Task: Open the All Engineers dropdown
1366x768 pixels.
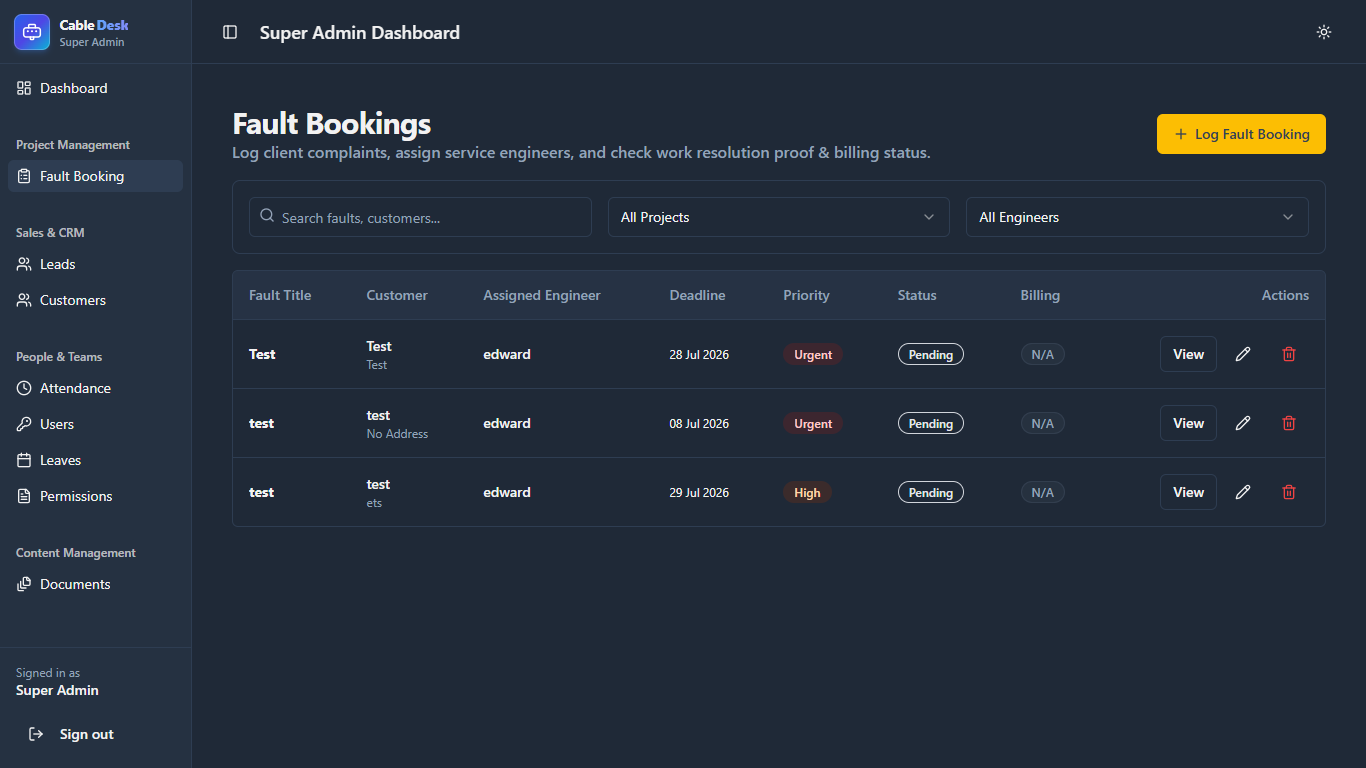Action: tap(1137, 217)
